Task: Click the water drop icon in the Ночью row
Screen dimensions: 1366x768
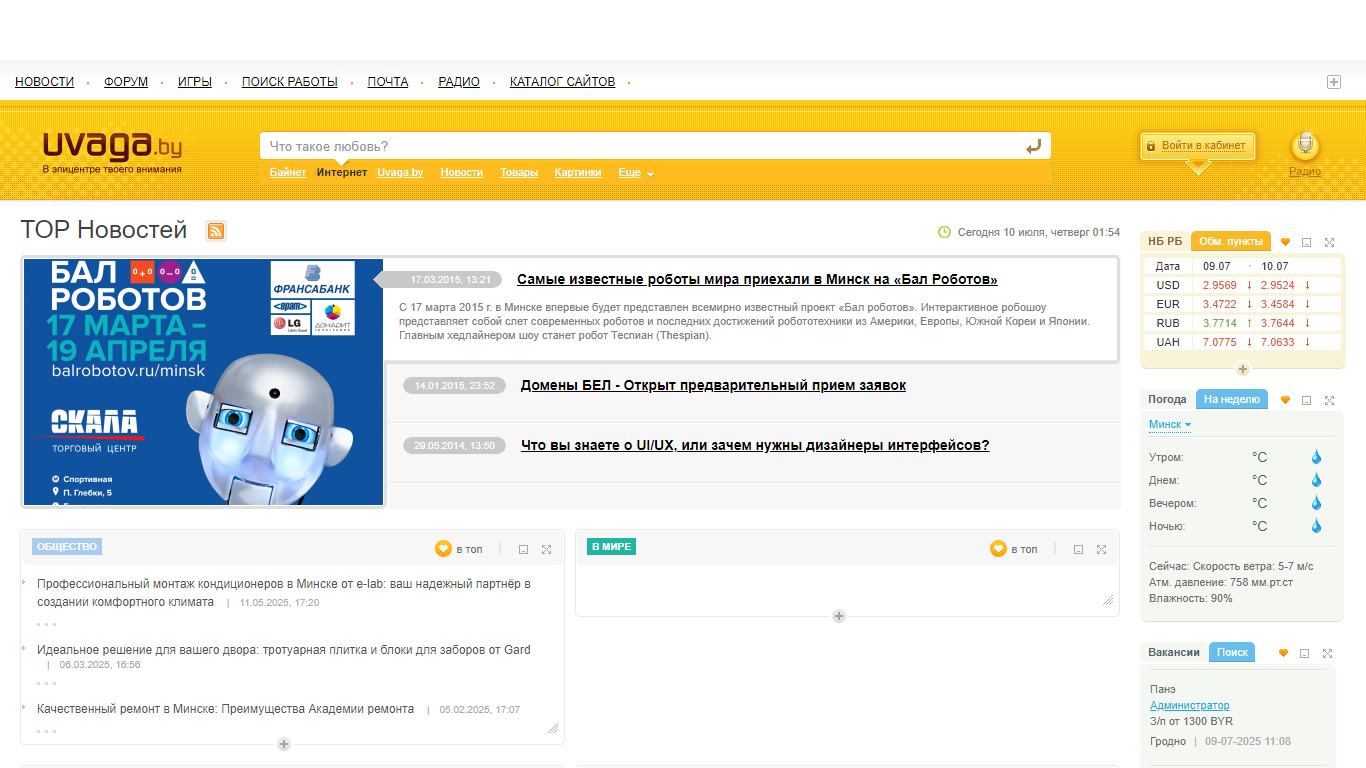Action: (1316, 526)
